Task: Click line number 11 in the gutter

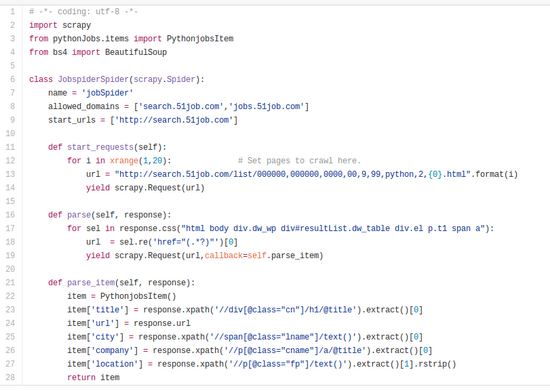Action: [x=11, y=147]
